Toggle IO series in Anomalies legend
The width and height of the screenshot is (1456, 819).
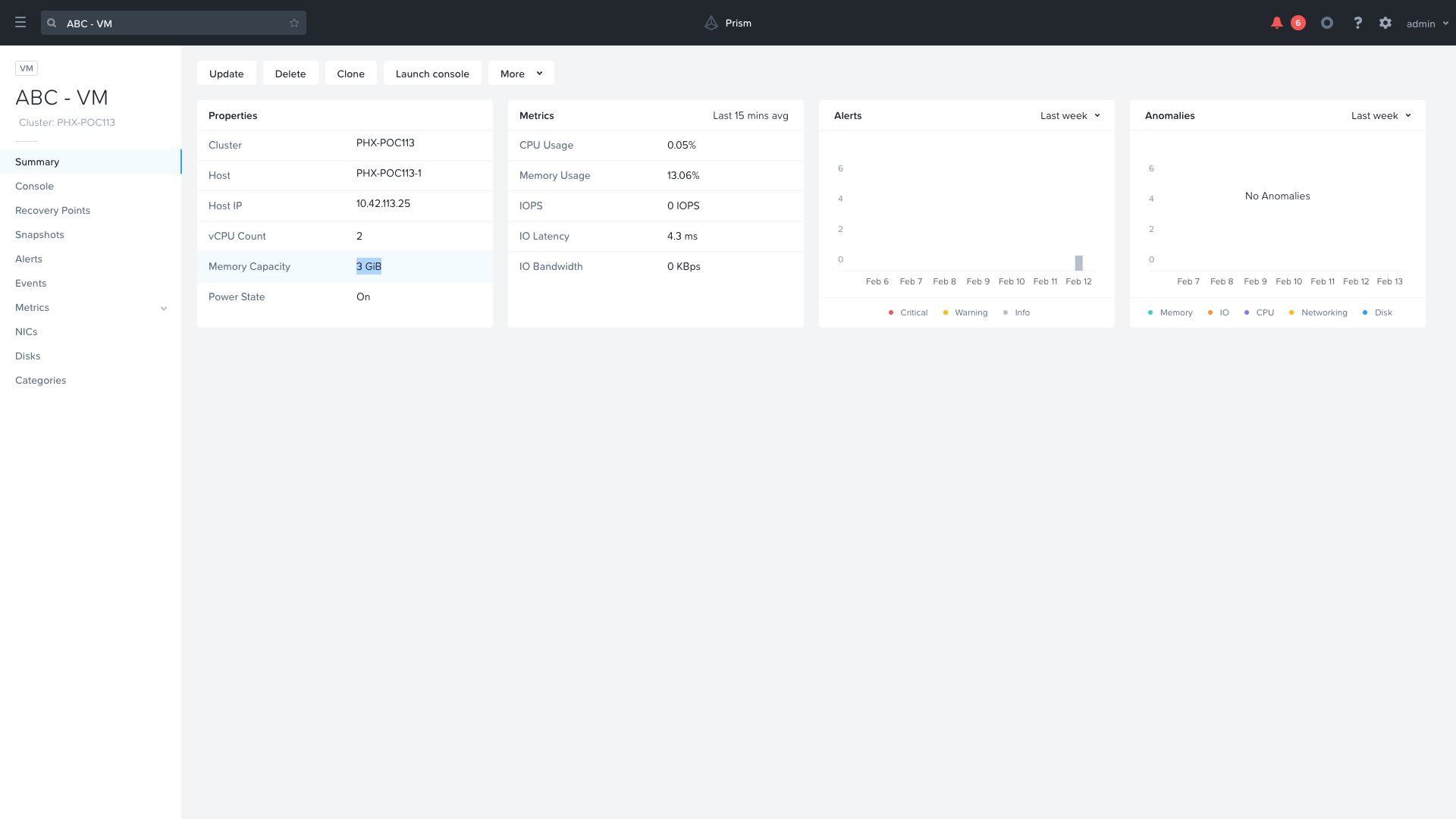click(x=1218, y=312)
